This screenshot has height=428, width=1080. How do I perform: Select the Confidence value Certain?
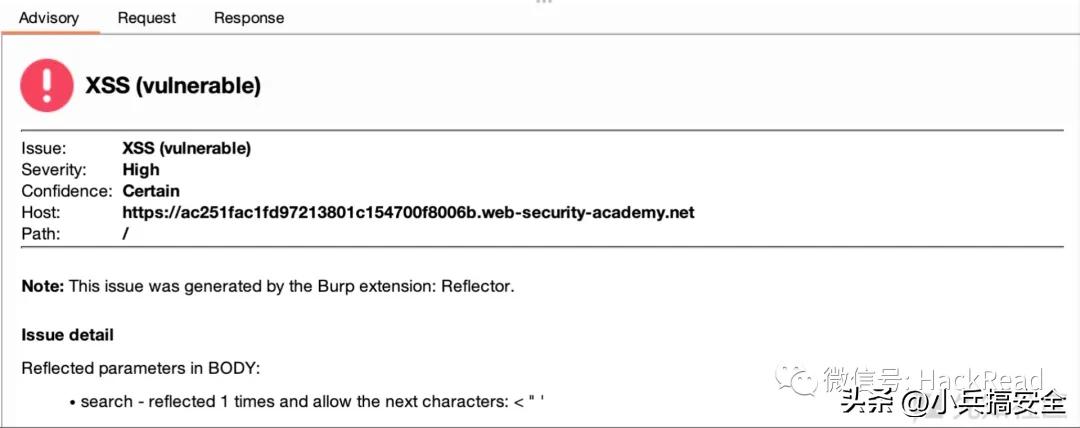point(151,191)
